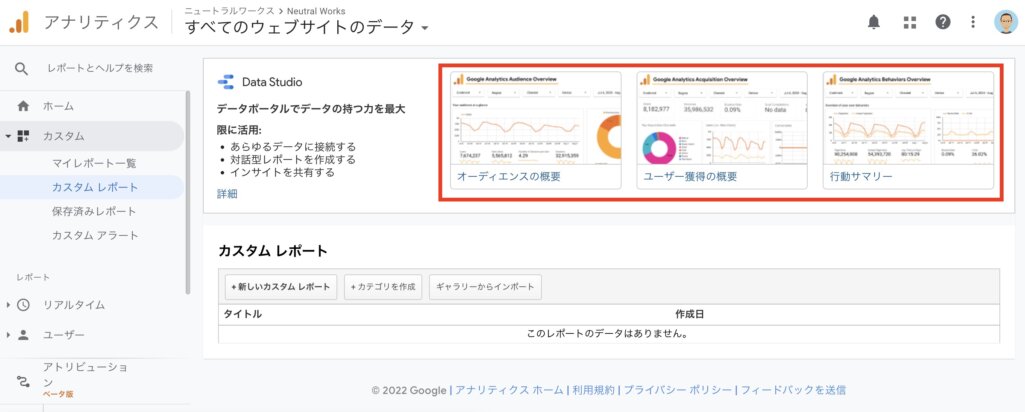The image size is (1025, 412).
Task: Open 保存済みレポート
Action: (94, 211)
